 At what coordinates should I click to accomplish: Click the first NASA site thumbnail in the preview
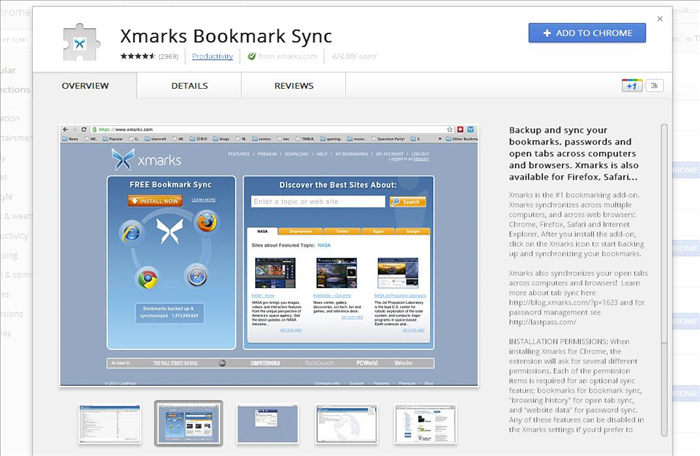[x=275, y=273]
